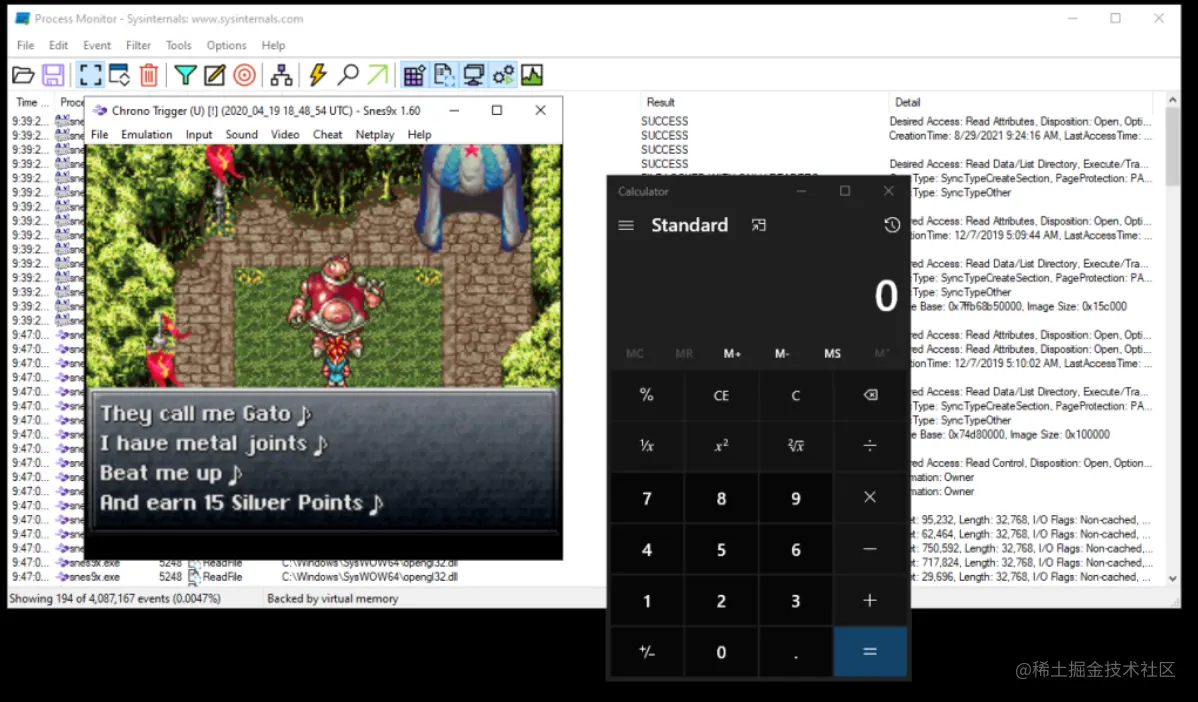Click the lightning bolt Event Properties icon
1198x702 pixels.
click(318, 75)
